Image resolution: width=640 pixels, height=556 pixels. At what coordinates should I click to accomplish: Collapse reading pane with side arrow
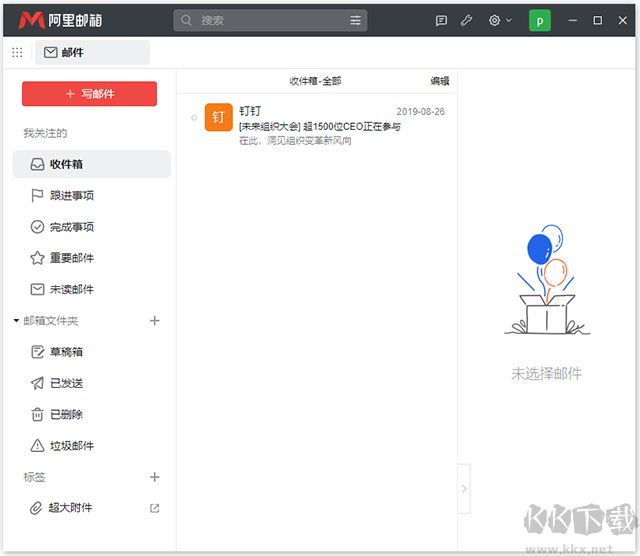coord(464,489)
